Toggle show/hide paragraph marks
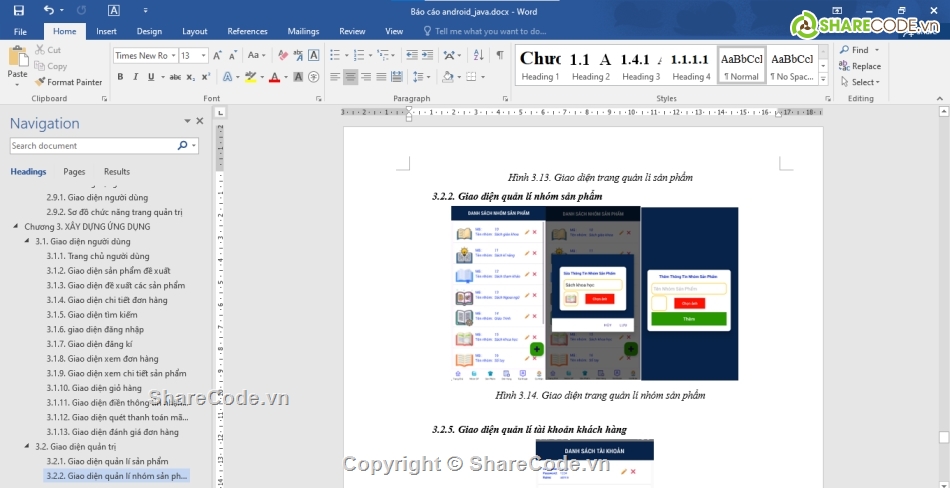 (x=499, y=56)
